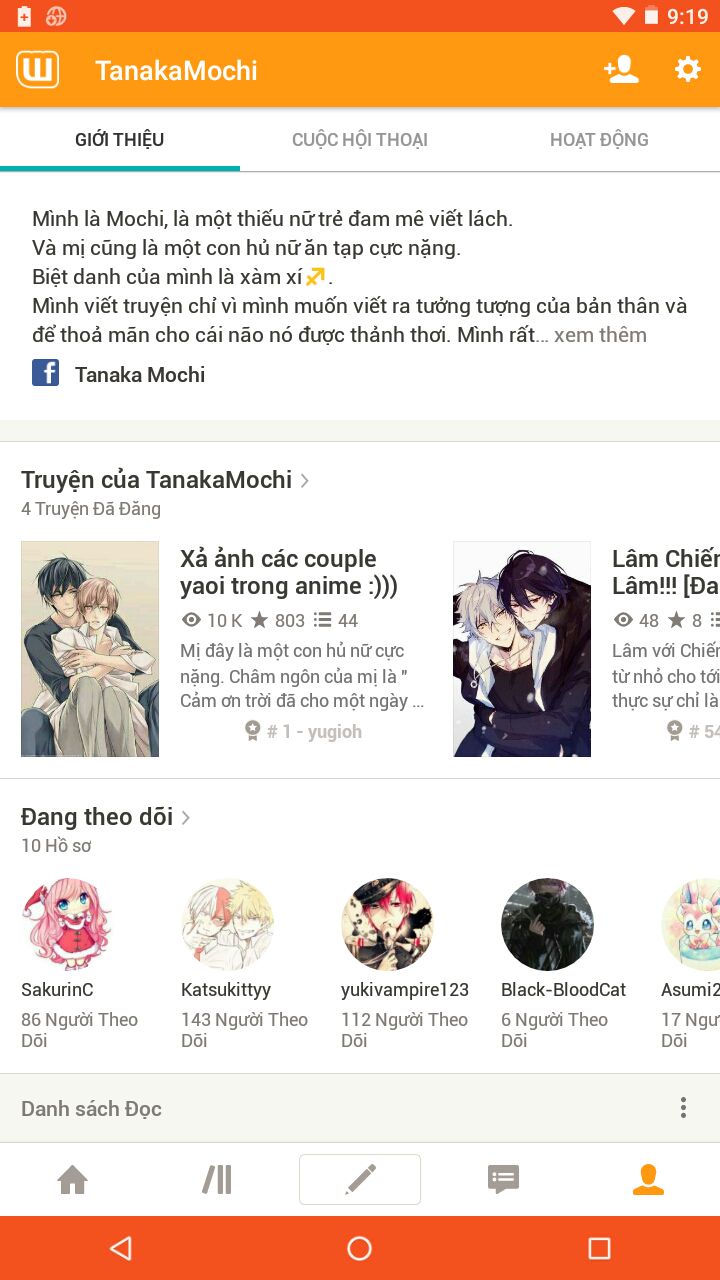Follow user via add-person icon
This screenshot has width=720, height=1280.
621,69
